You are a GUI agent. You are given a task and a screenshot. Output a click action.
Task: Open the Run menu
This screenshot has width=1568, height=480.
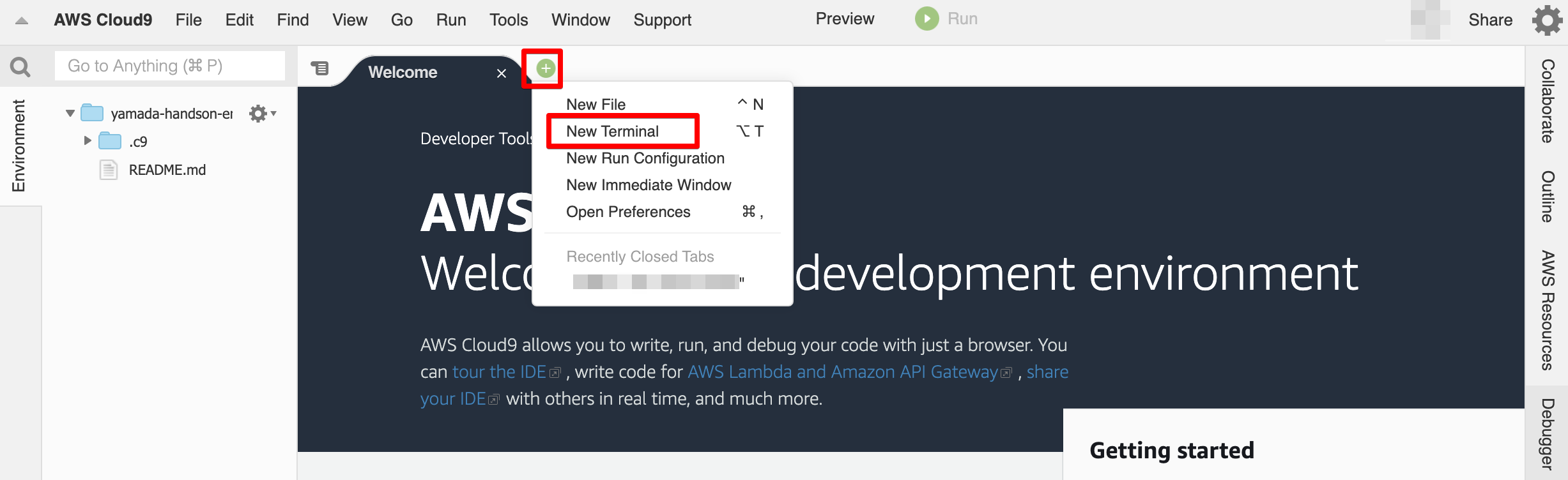pyautogui.click(x=451, y=20)
